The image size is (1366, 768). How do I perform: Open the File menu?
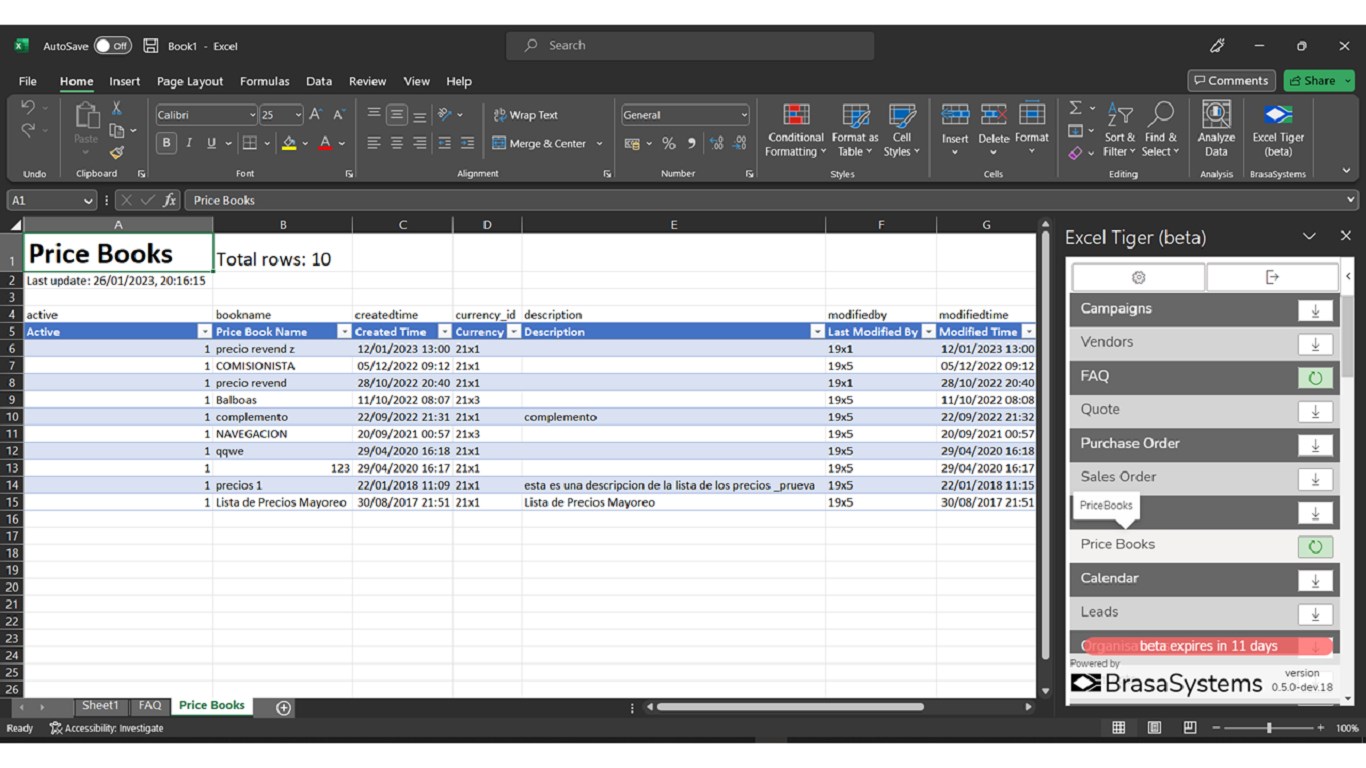[x=28, y=81]
